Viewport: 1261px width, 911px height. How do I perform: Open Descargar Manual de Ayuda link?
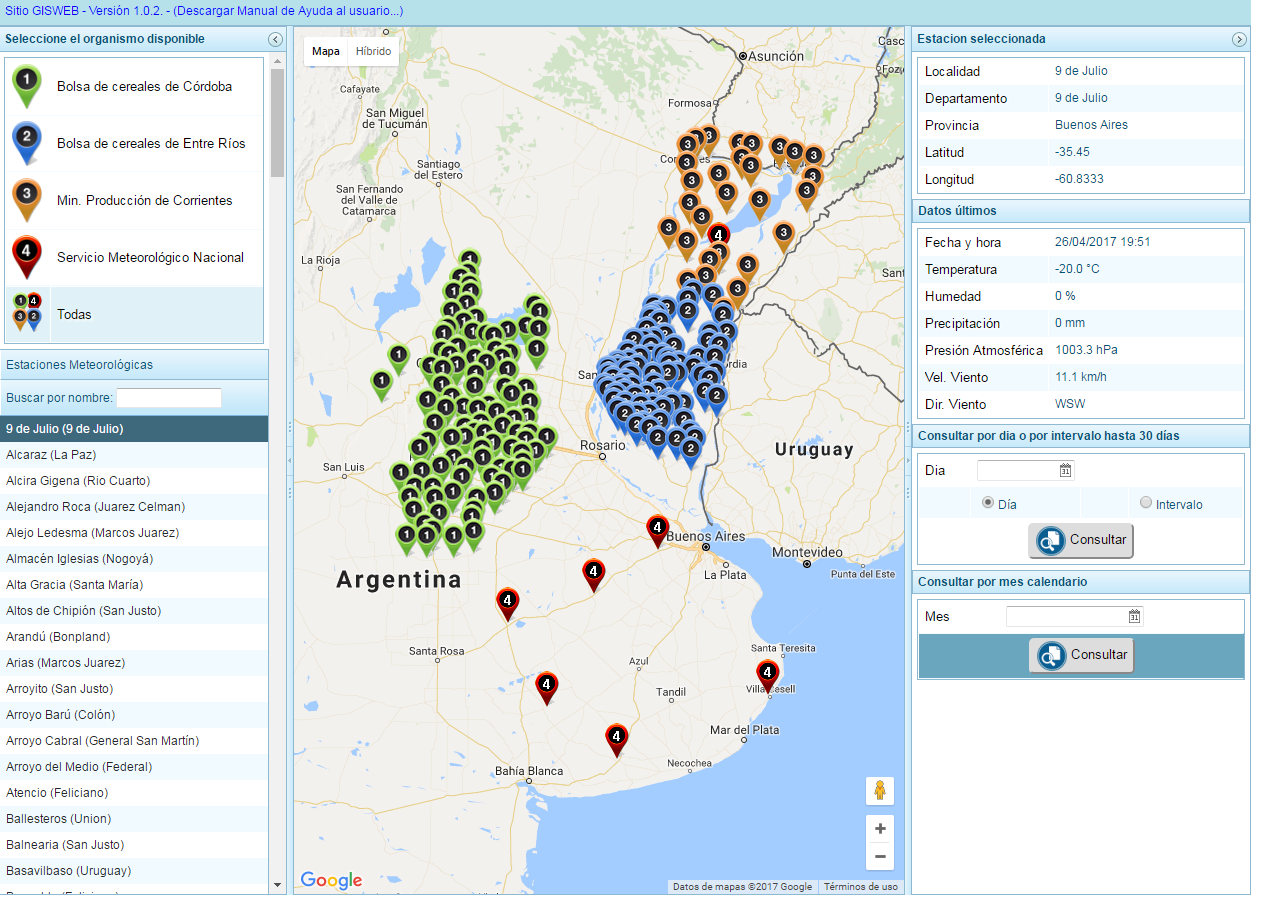(x=288, y=11)
